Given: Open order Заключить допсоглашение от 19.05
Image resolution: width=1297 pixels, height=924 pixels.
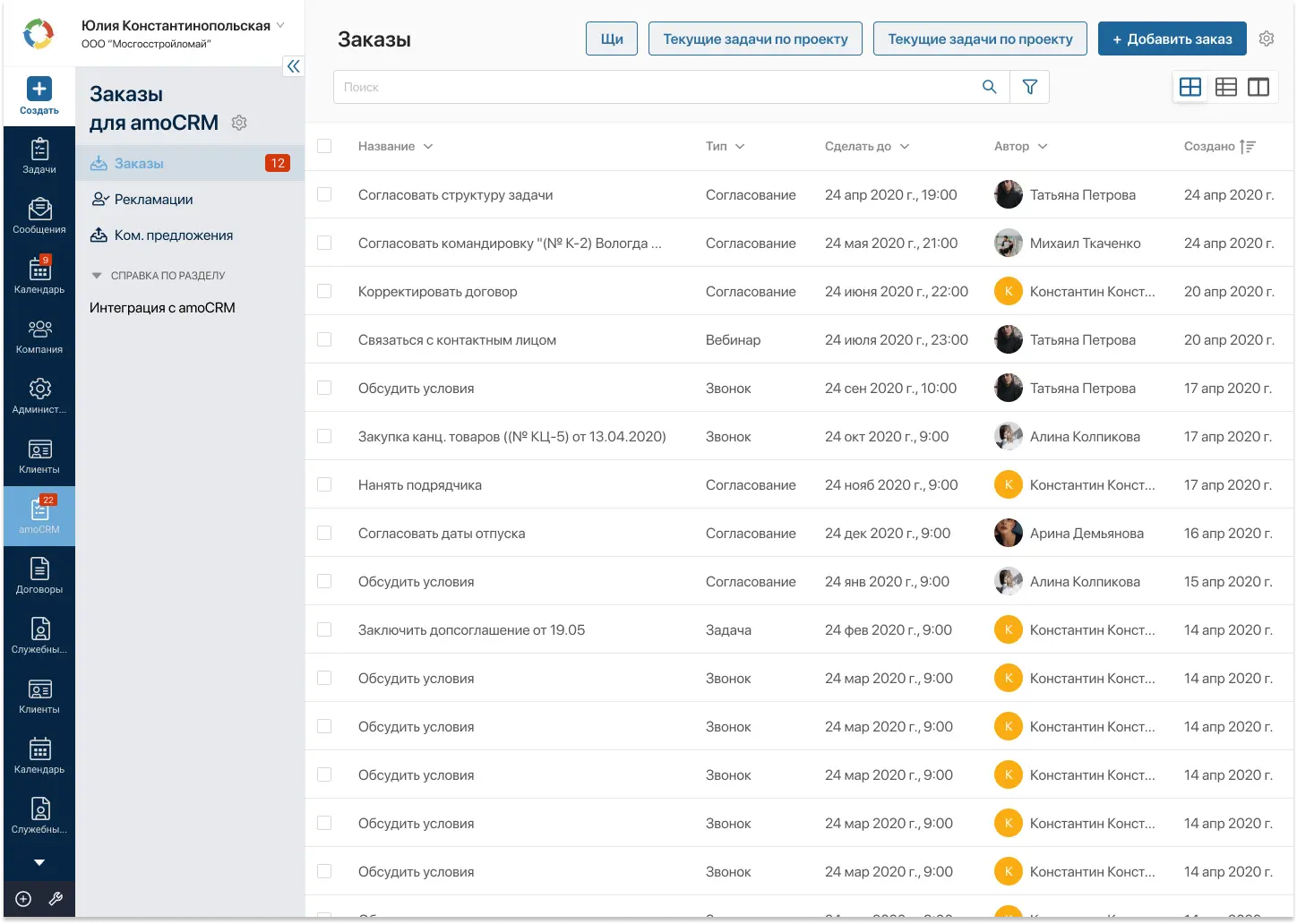Looking at the screenshot, I should (471, 629).
